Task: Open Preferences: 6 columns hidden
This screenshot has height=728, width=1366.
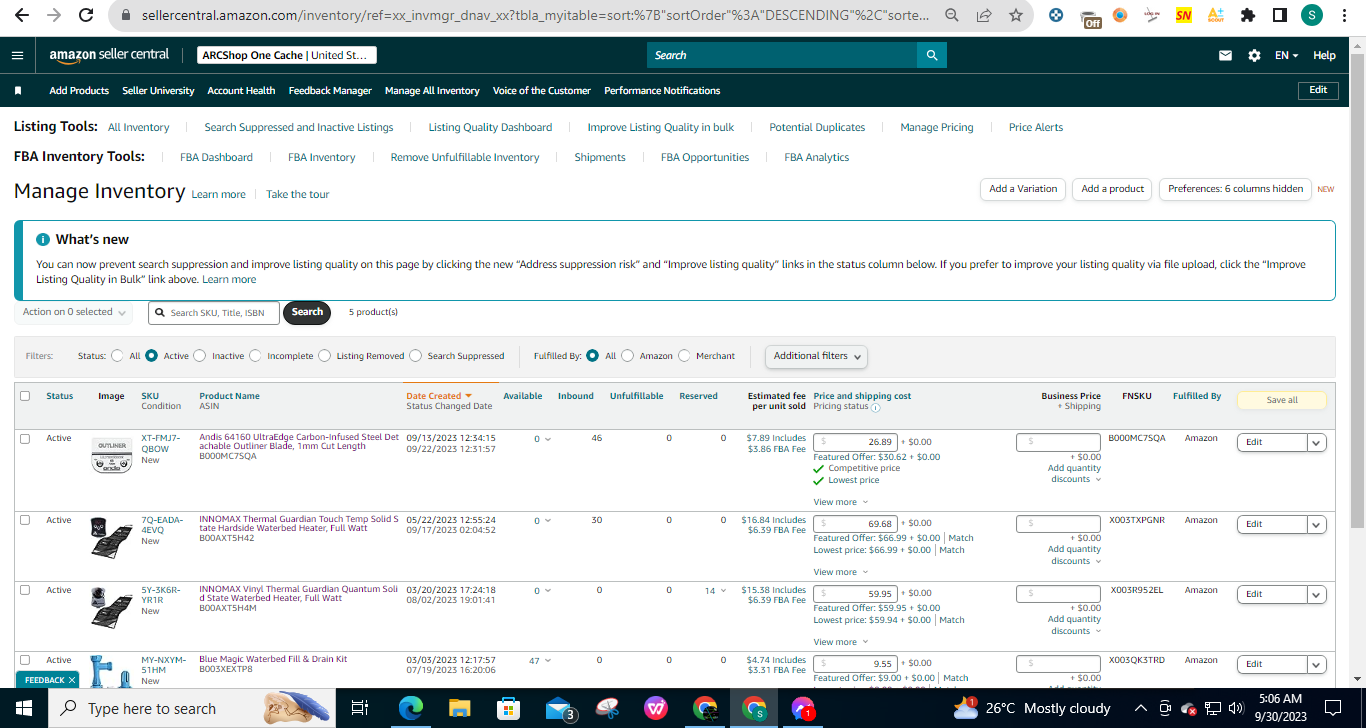Action: pos(1235,189)
